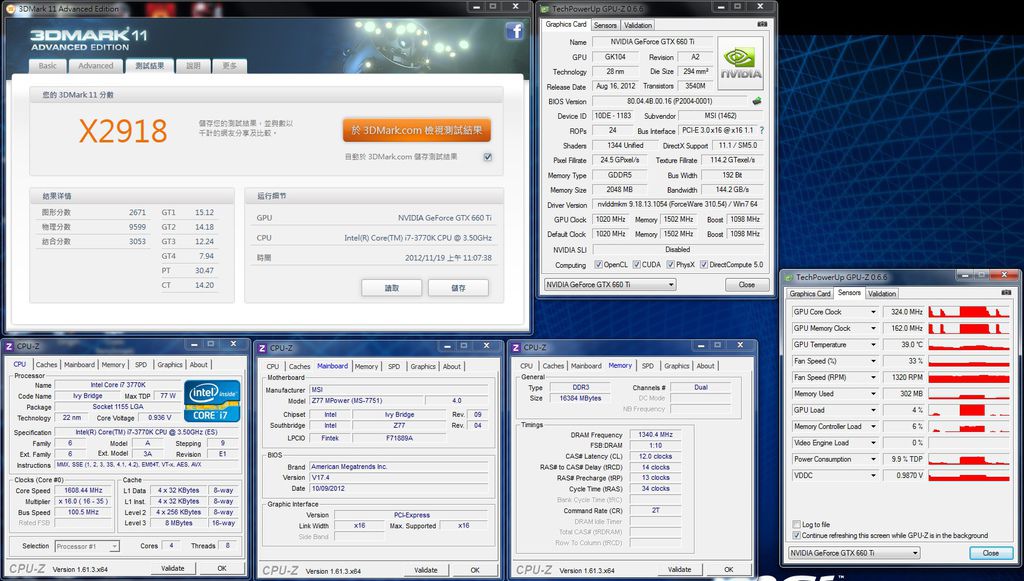Open the Caches tab in CPU-Z CPU window

(x=46, y=365)
